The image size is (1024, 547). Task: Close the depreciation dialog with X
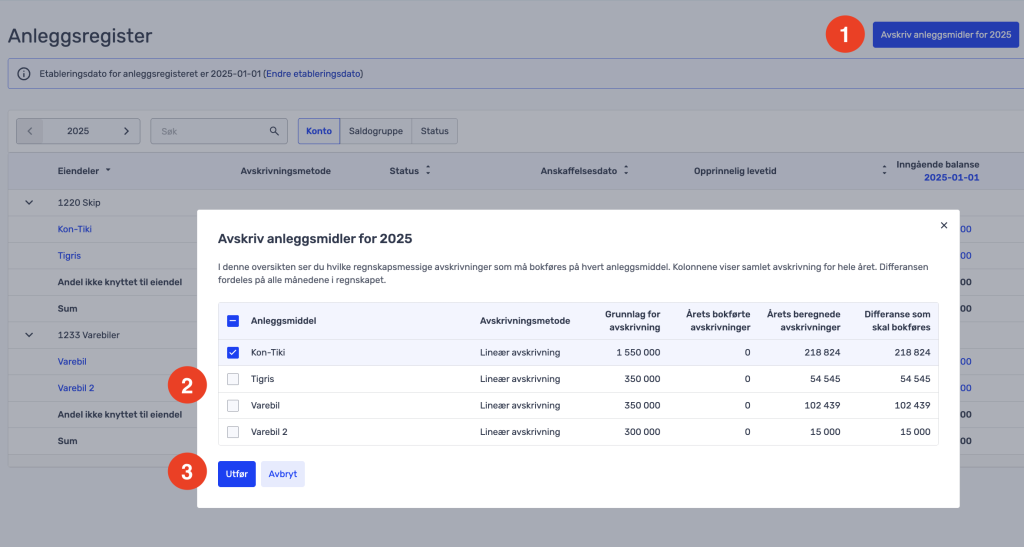point(943,226)
